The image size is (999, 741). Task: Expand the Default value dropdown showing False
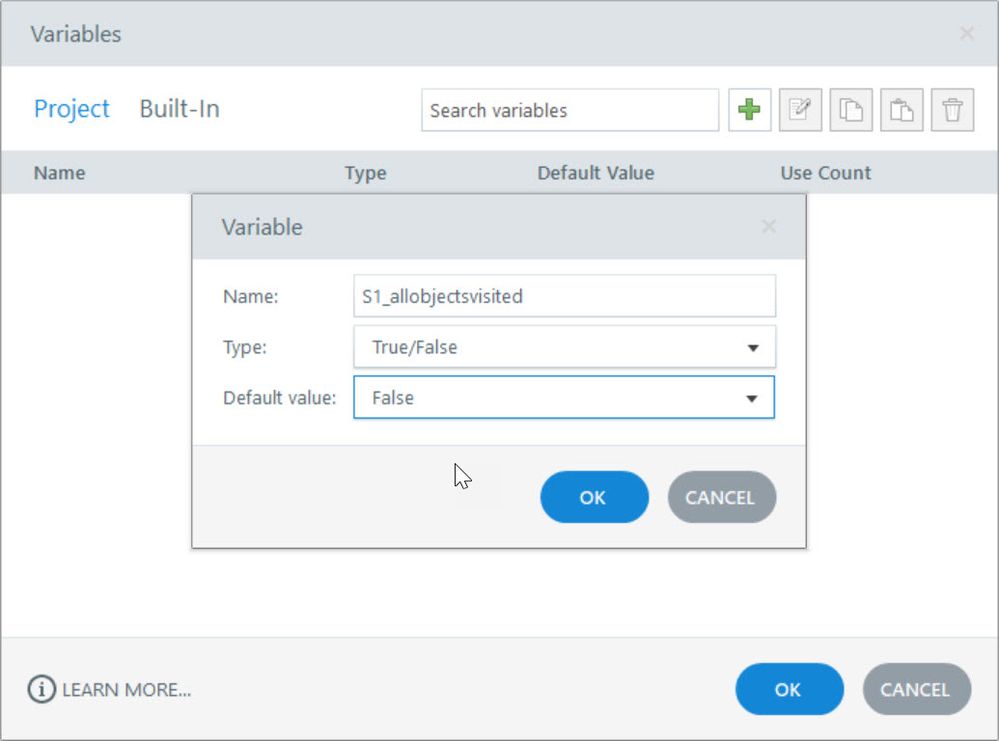click(564, 397)
